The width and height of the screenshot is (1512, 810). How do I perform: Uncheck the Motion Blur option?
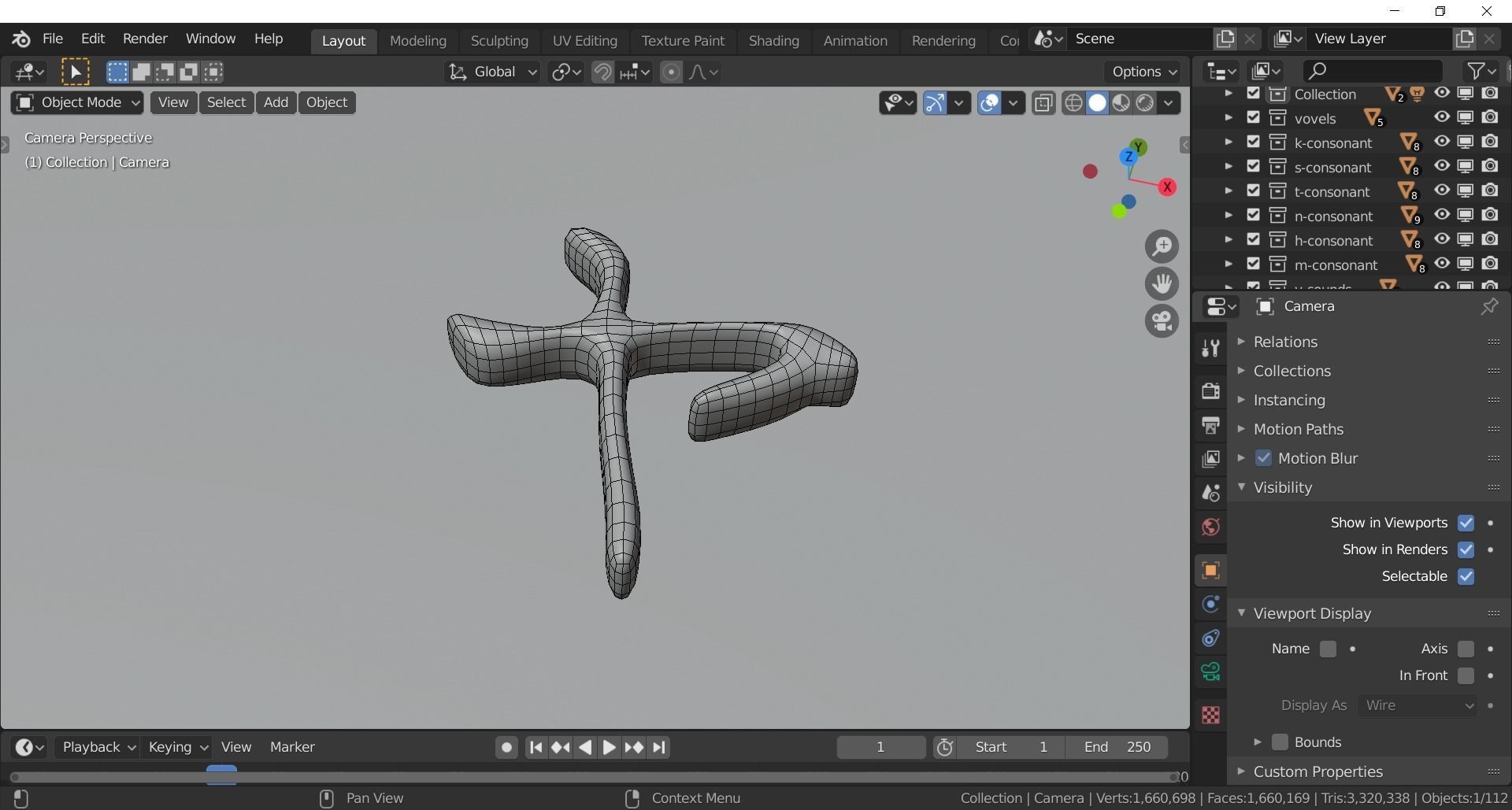(x=1265, y=458)
